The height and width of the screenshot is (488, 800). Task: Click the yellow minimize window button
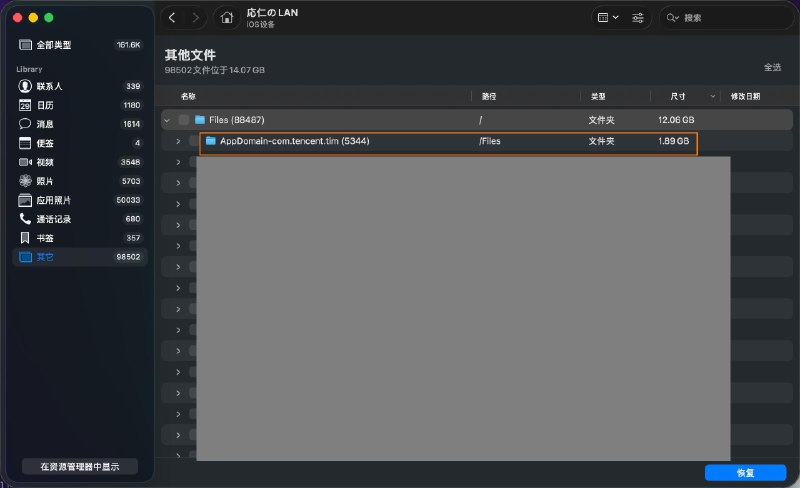click(x=33, y=18)
